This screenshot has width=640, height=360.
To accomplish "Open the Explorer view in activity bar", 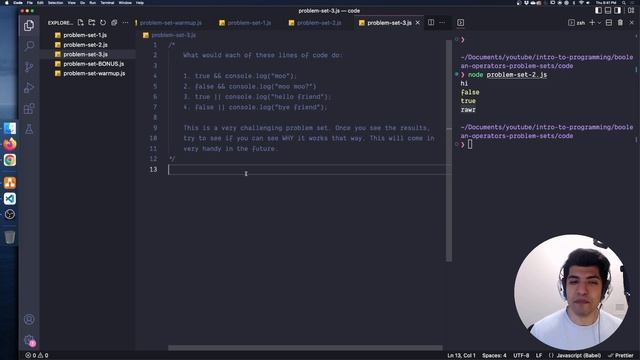I will [29, 25].
